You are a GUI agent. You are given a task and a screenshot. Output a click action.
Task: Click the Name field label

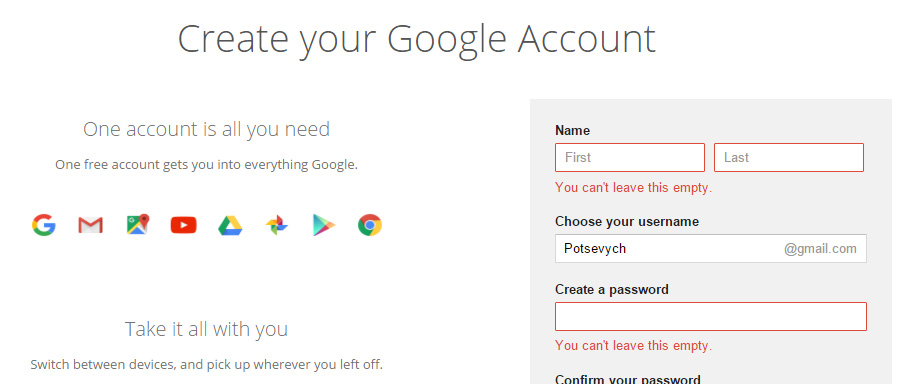[572, 131]
